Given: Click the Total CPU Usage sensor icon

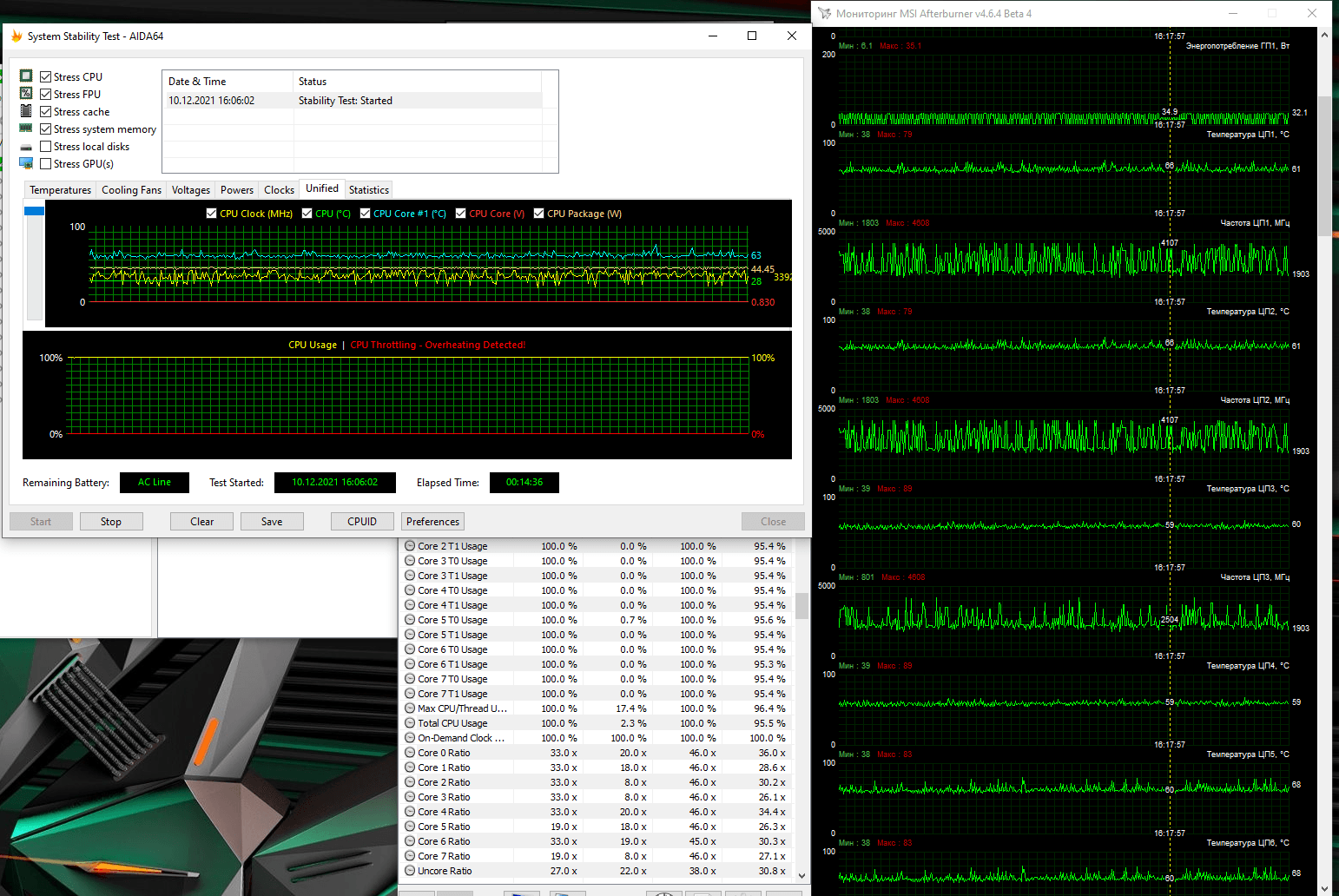Looking at the screenshot, I should pos(410,723).
